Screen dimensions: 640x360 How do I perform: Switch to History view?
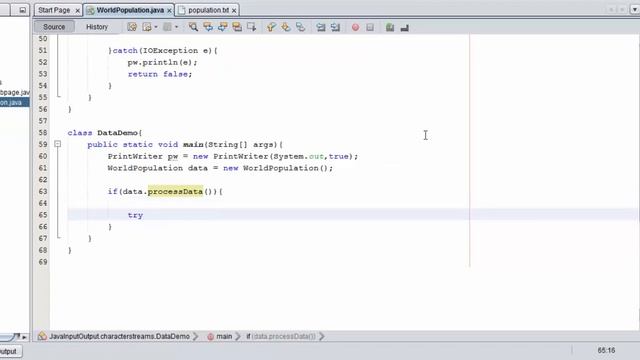[x=97, y=27]
